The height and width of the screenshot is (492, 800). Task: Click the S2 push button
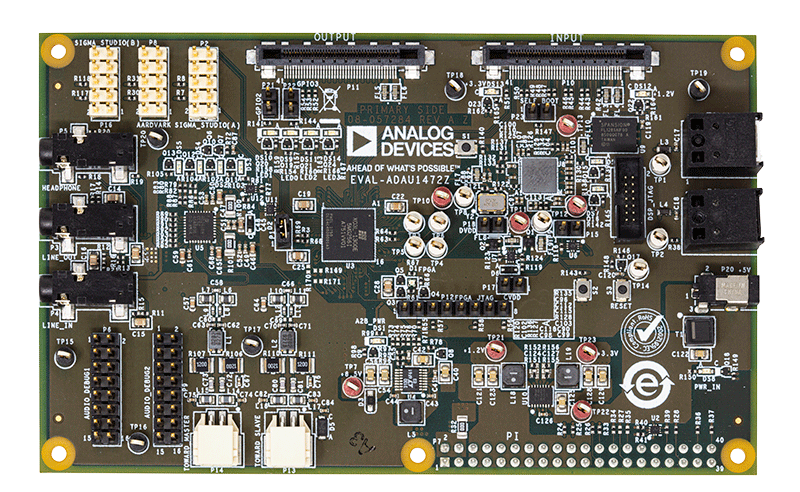[x=583, y=289]
